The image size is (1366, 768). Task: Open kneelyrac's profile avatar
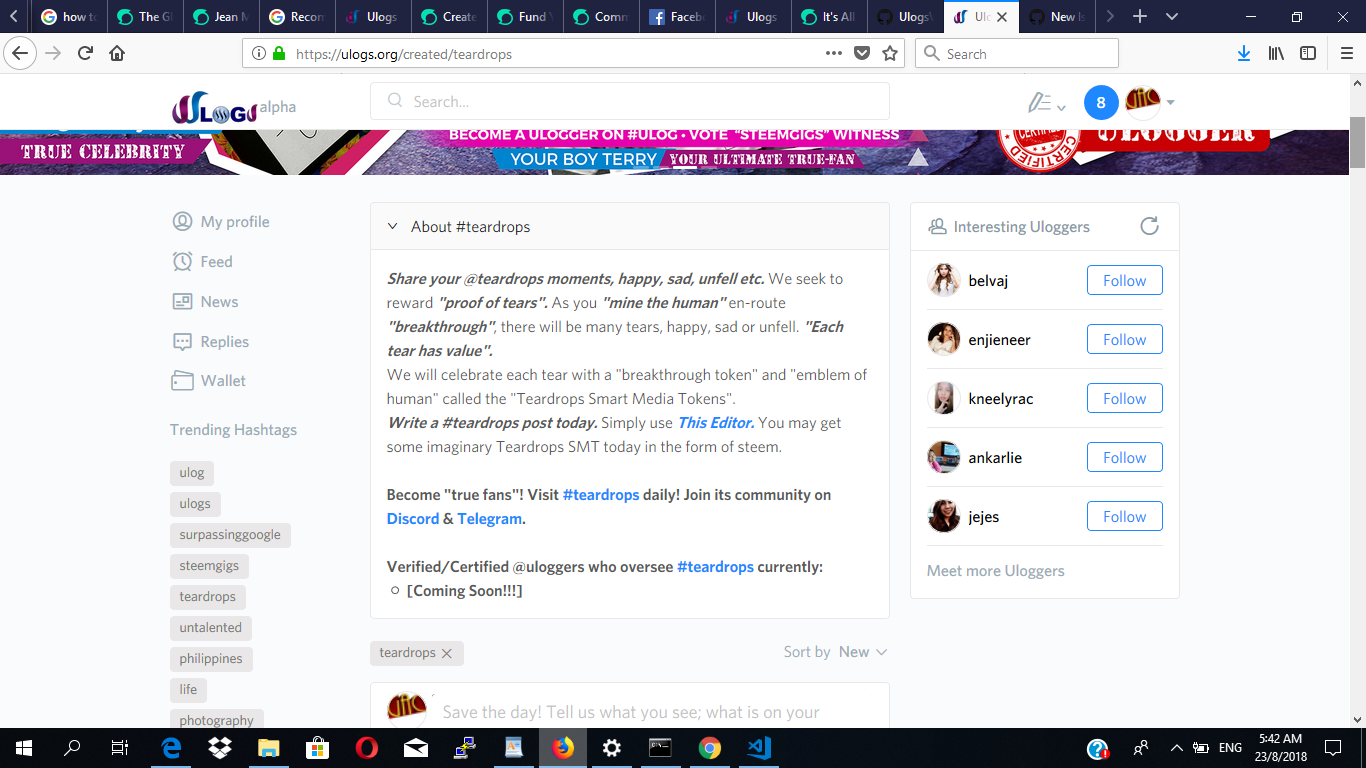click(x=944, y=399)
